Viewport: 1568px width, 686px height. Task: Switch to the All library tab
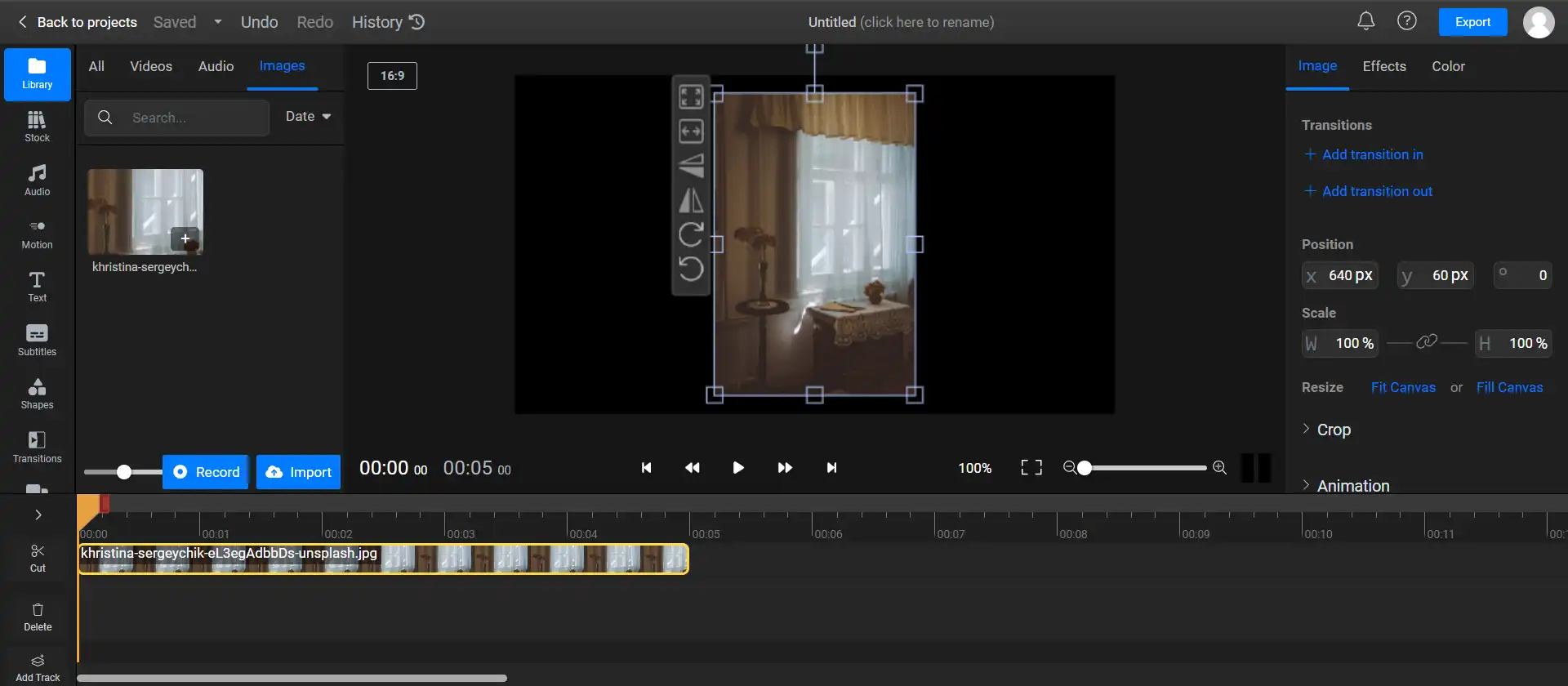coord(96,66)
